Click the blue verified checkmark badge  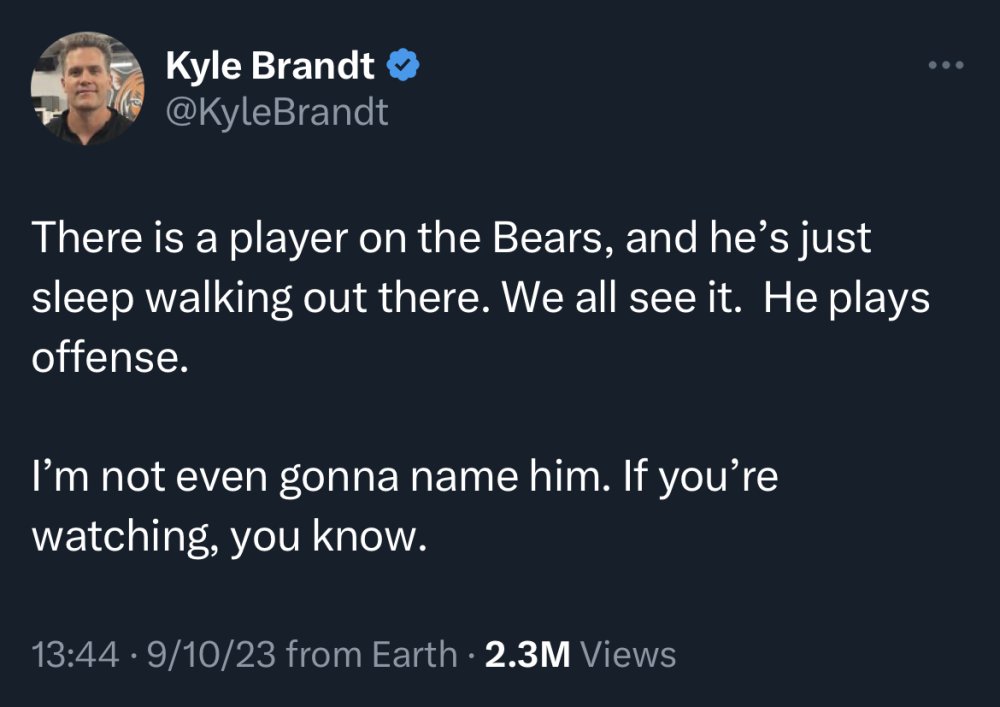click(x=403, y=64)
